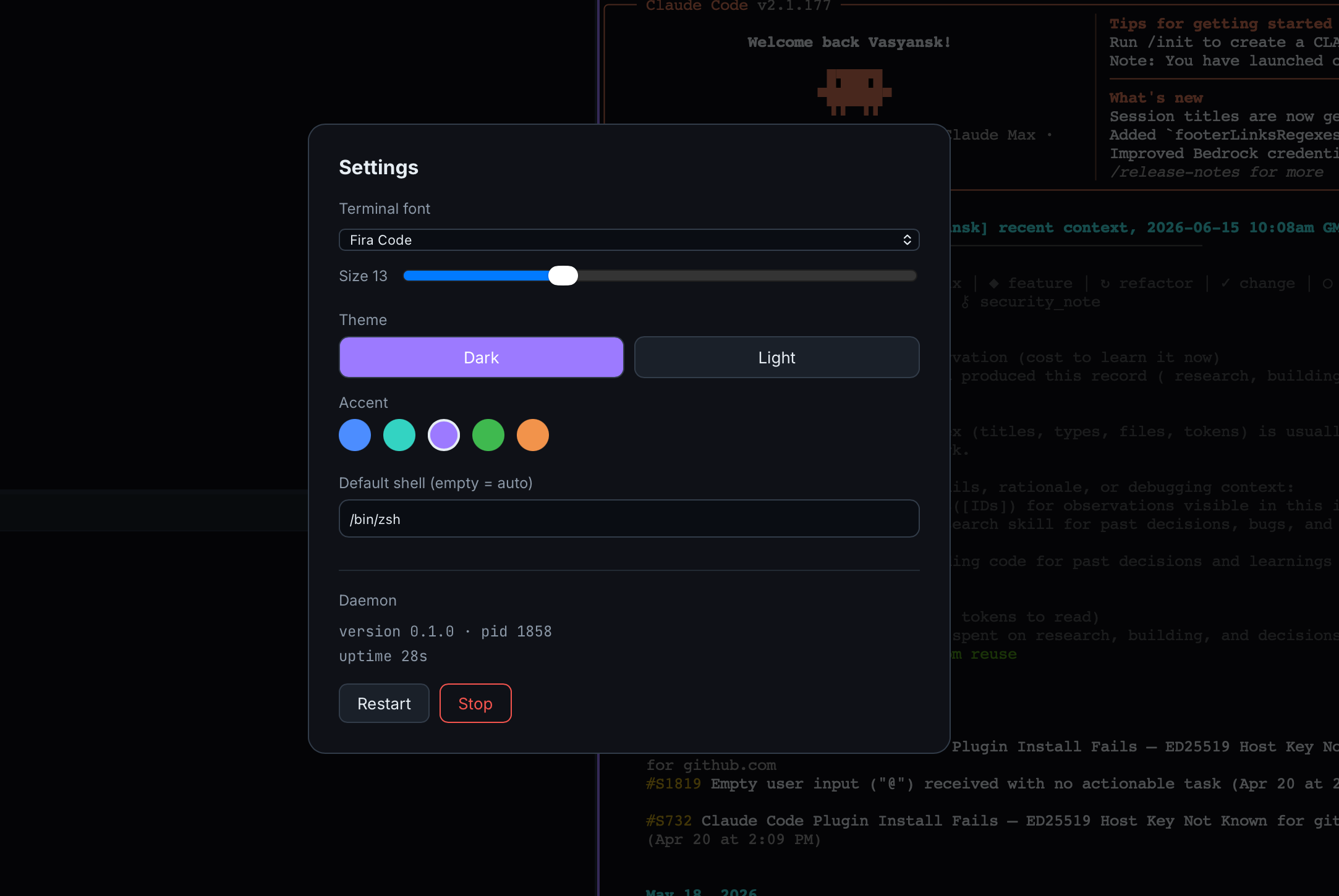Stop the daemon using the Stop button
Image resolution: width=1339 pixels, height=896 pixels.
[475, 703]
